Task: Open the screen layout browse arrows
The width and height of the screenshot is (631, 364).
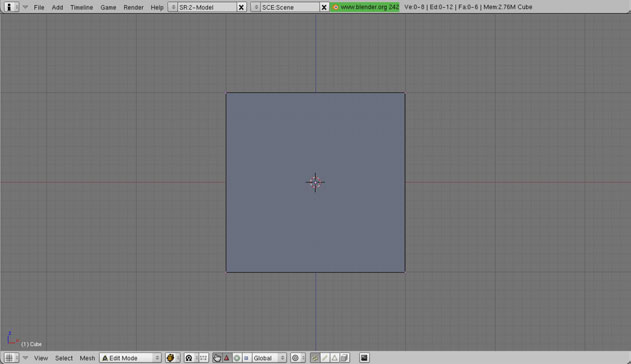Action: coord(173,7)
